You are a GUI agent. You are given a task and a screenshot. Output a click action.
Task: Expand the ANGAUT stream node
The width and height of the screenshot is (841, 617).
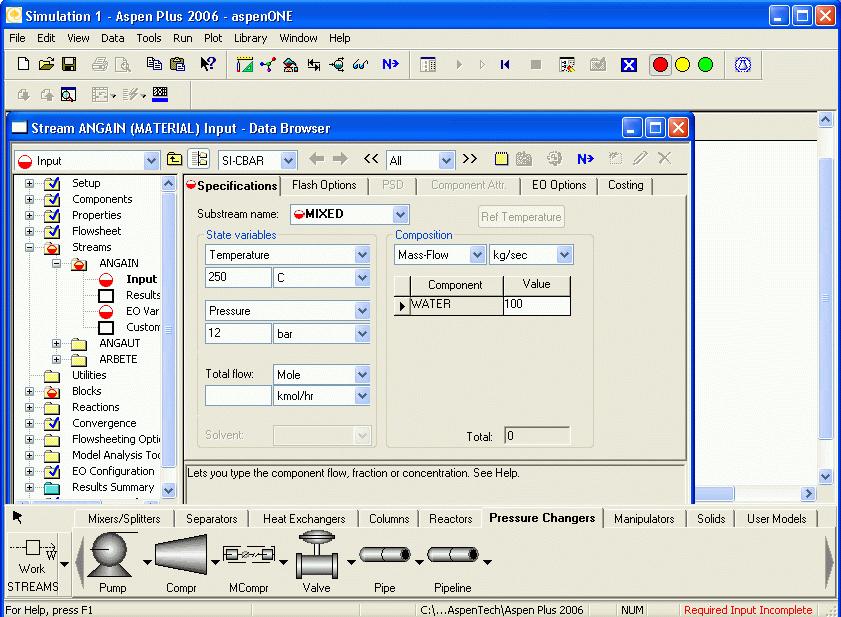[56, 343]
